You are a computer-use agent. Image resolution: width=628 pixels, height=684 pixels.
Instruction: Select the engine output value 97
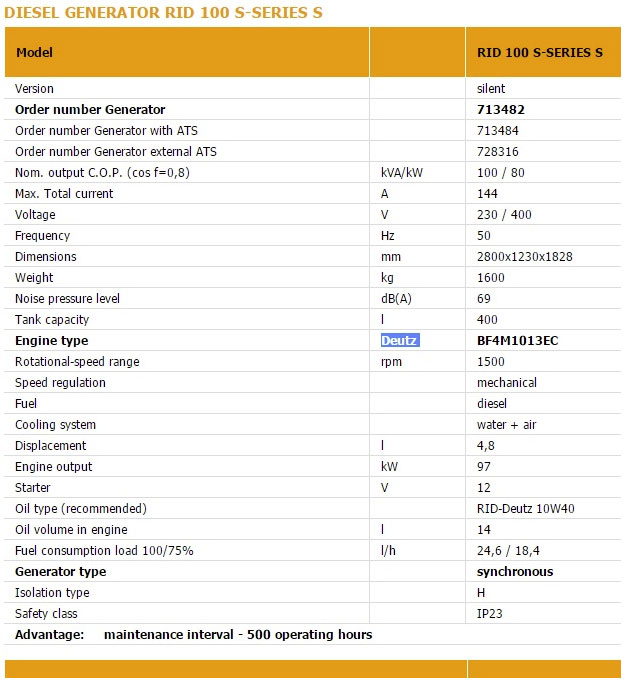(x=484, y=467)
